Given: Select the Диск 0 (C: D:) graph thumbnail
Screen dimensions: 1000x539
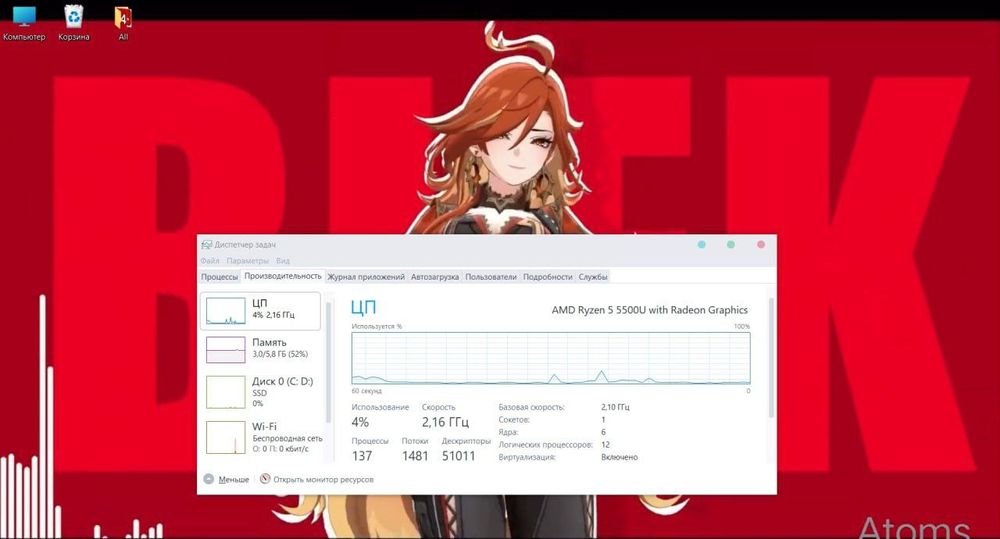Looking at the screenshot, I should pyautogui.click(x=226, y=392).
